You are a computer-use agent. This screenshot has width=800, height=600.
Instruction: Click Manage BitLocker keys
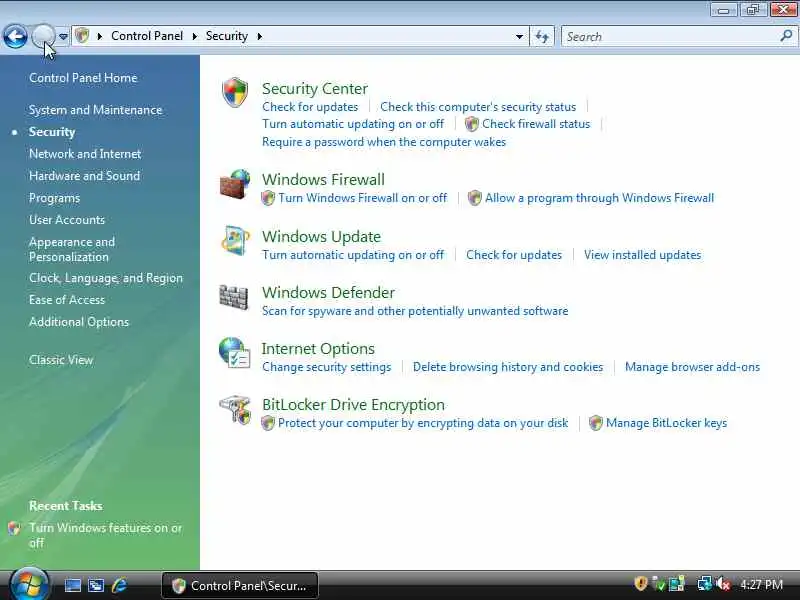tap(666, 423)
